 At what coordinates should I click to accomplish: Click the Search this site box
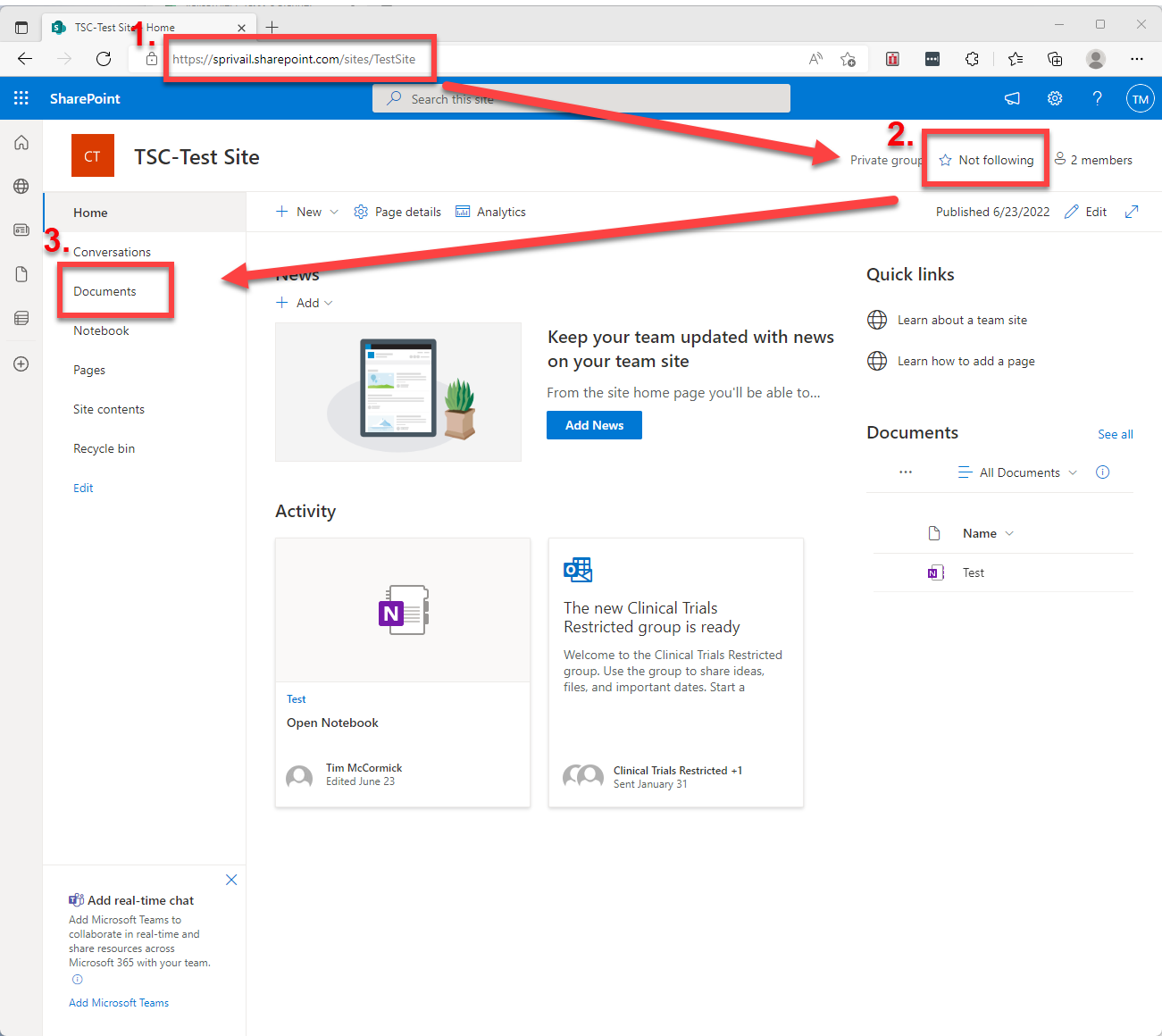[581, 98]
